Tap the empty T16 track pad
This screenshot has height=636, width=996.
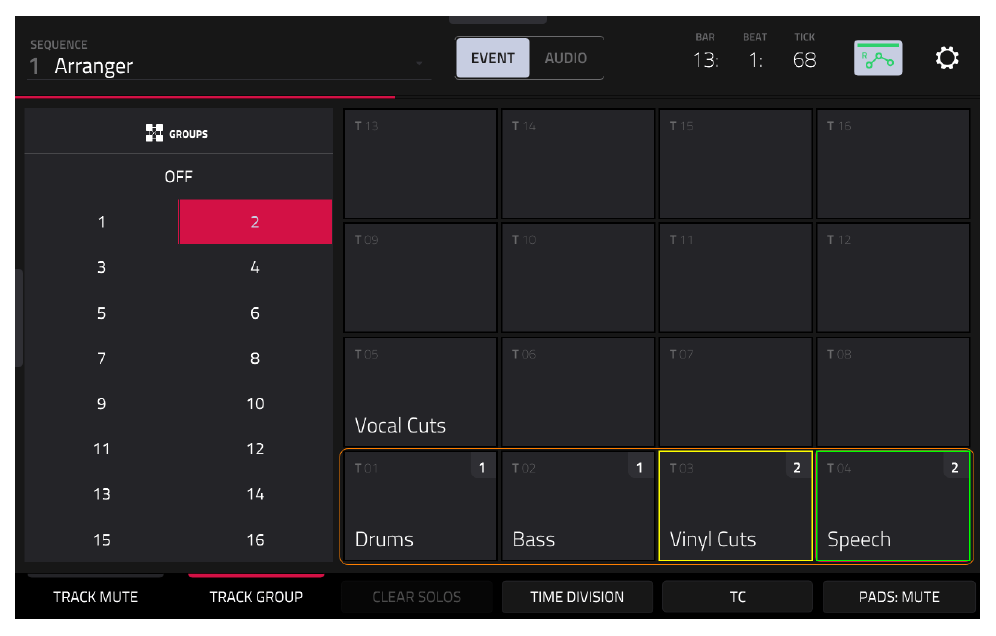893,164
